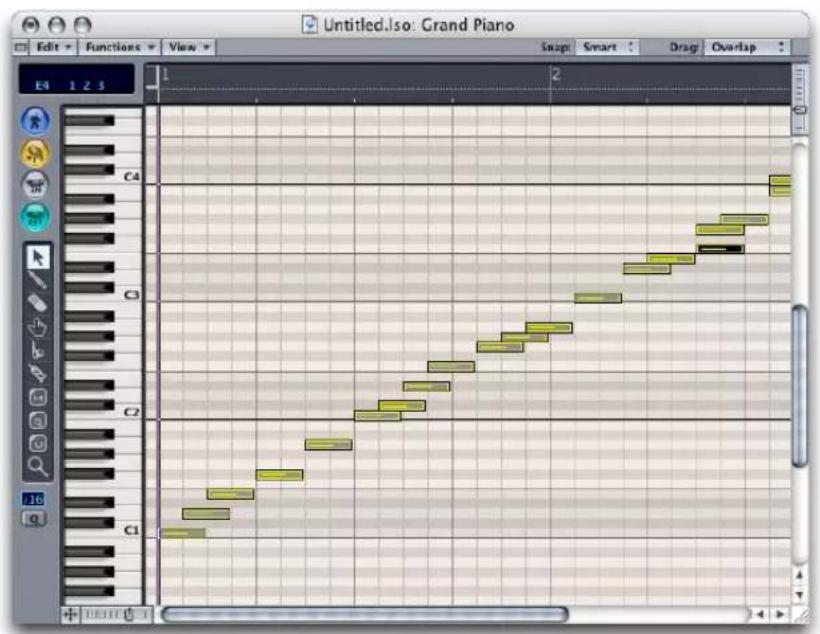Select the Pencil tool
This screenshot has height=634, width=820.
38,280
